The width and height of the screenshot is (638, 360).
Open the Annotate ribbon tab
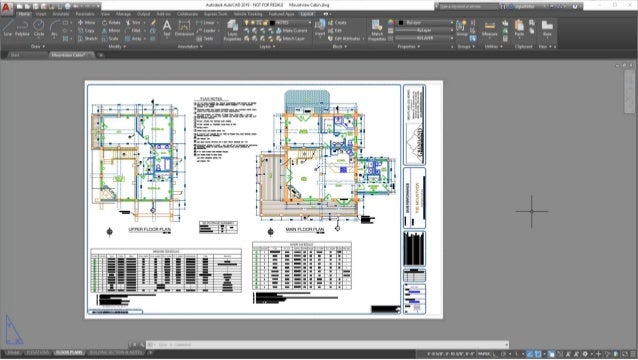point(61,14)
